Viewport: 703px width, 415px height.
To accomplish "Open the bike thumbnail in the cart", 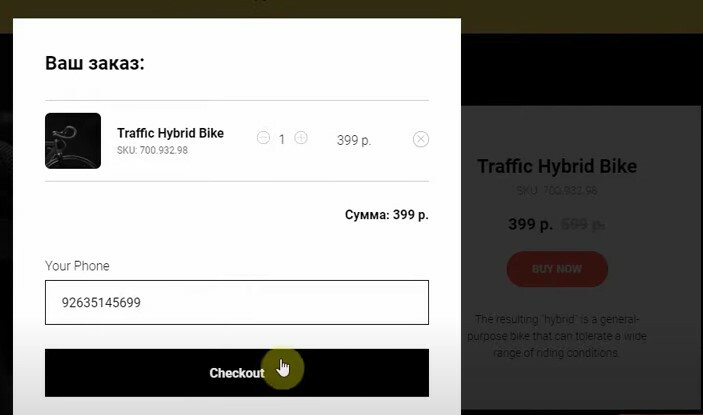I will 73,141.
